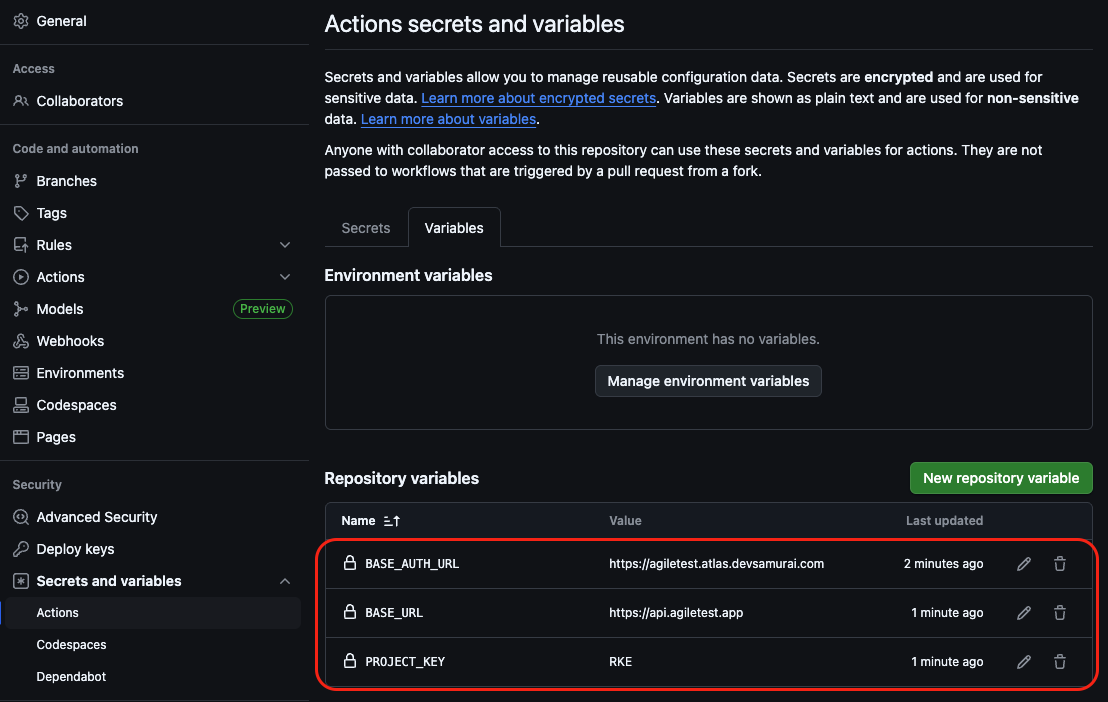Delete the BASE_URL variable with trash icon
This screenshot has height=702, width=1108.
tap(1060, 613)
